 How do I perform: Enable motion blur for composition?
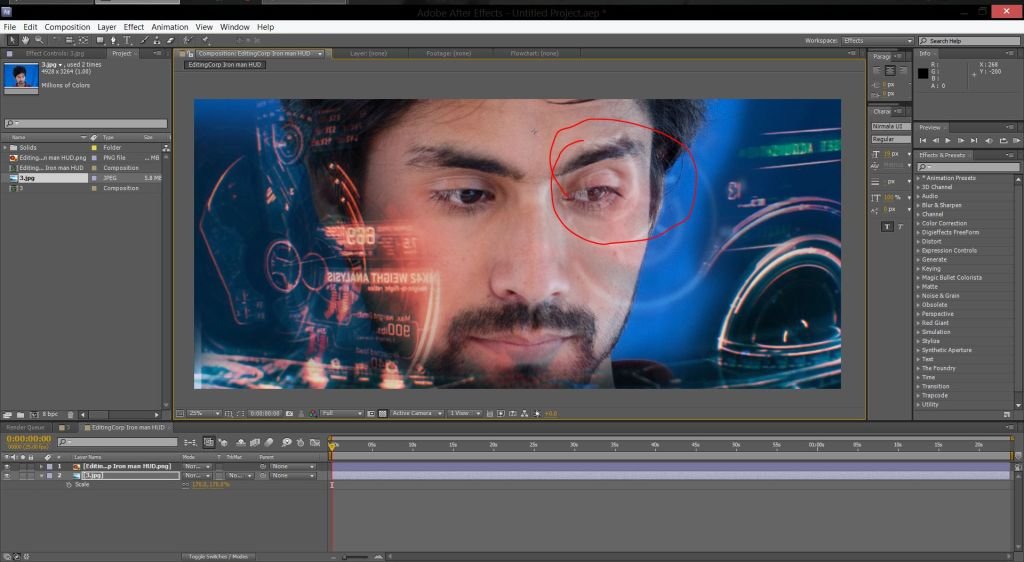click(268, 443)
